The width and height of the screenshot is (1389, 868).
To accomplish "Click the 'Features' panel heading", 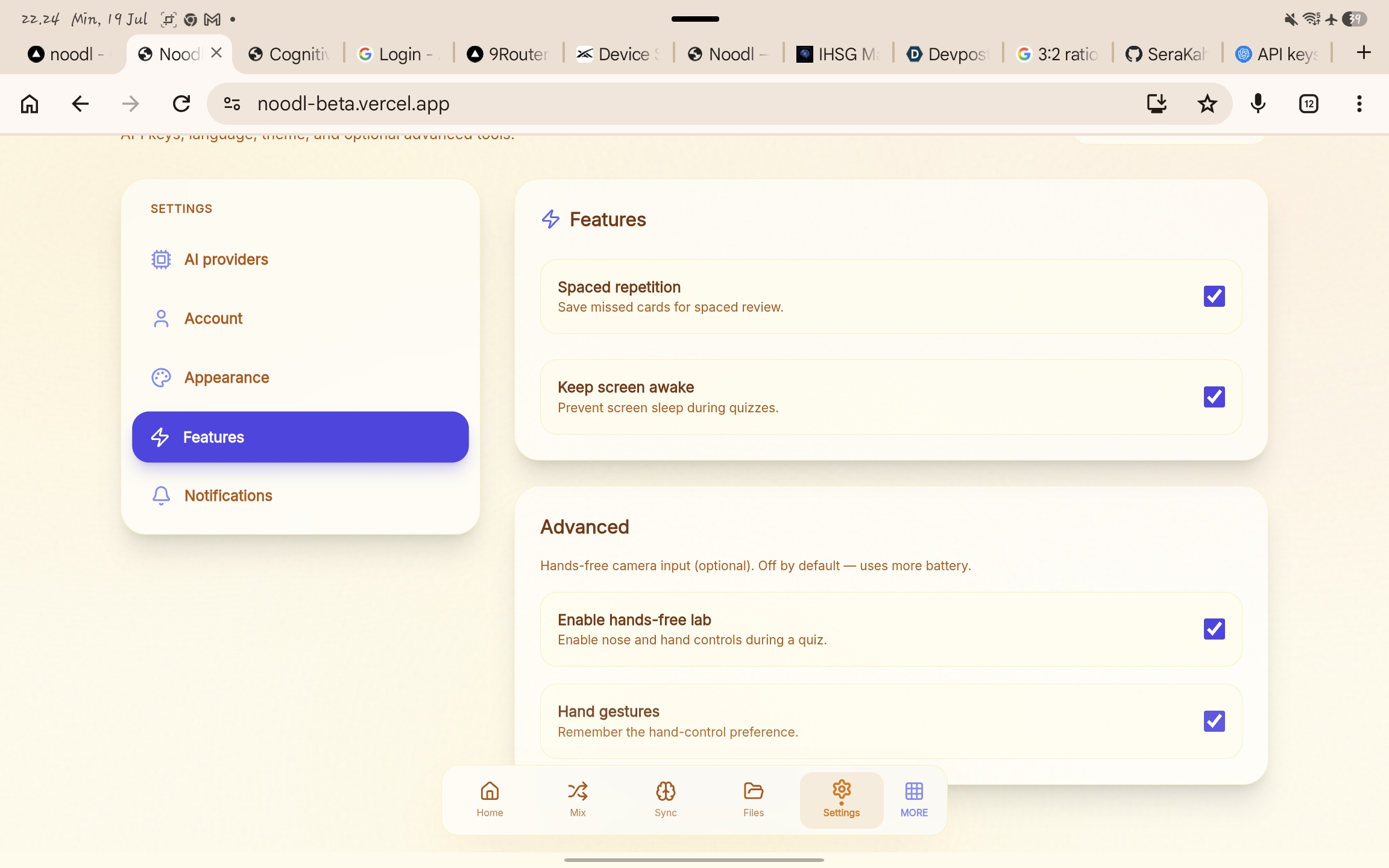I will pyautogui.click(x=608, y=219).
